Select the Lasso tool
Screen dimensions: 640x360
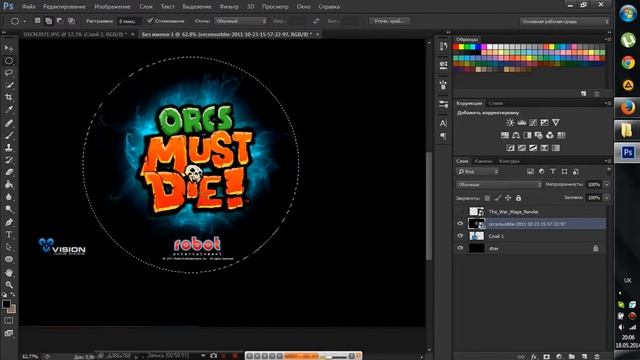[x=9, y=73]
